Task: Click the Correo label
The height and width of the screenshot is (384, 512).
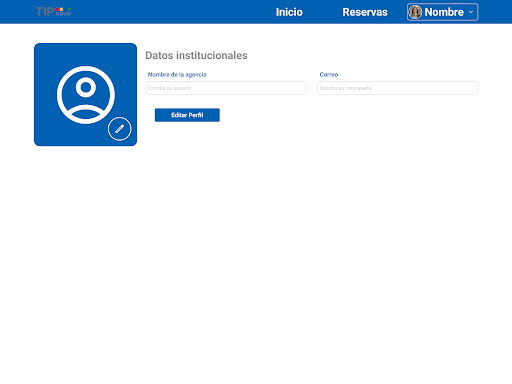Action: pyautogui.click(x=329, y=74)
